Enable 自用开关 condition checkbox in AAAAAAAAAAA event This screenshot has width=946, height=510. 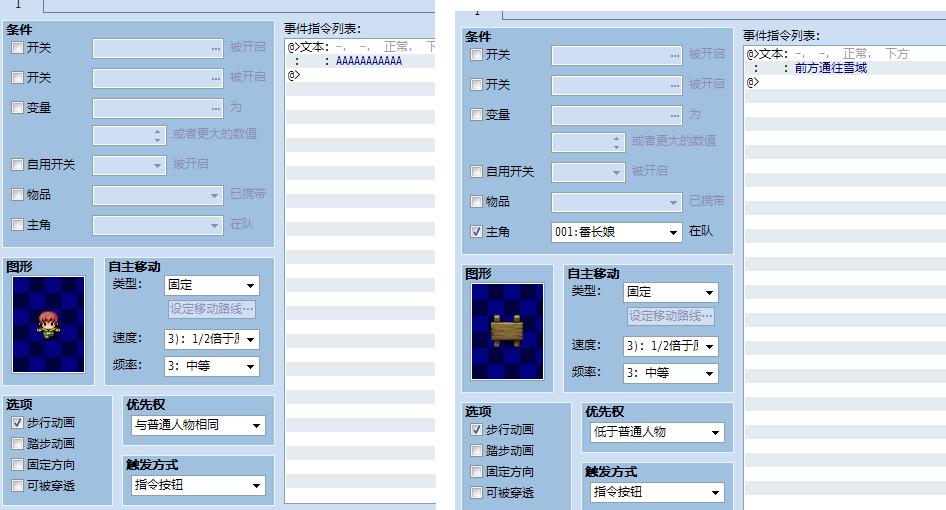tap(17, 164)
